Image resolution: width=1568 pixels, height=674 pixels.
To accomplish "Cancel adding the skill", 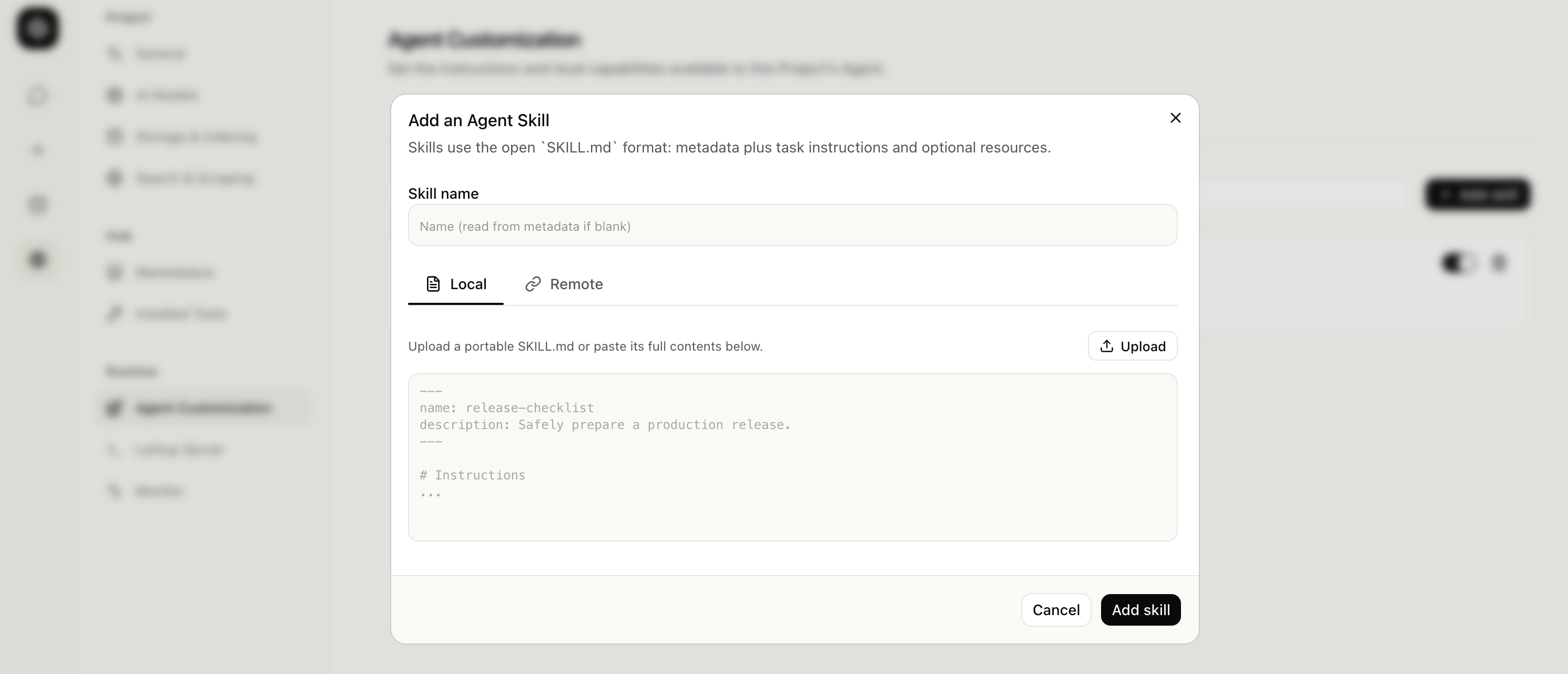I will coord(1055,609).
